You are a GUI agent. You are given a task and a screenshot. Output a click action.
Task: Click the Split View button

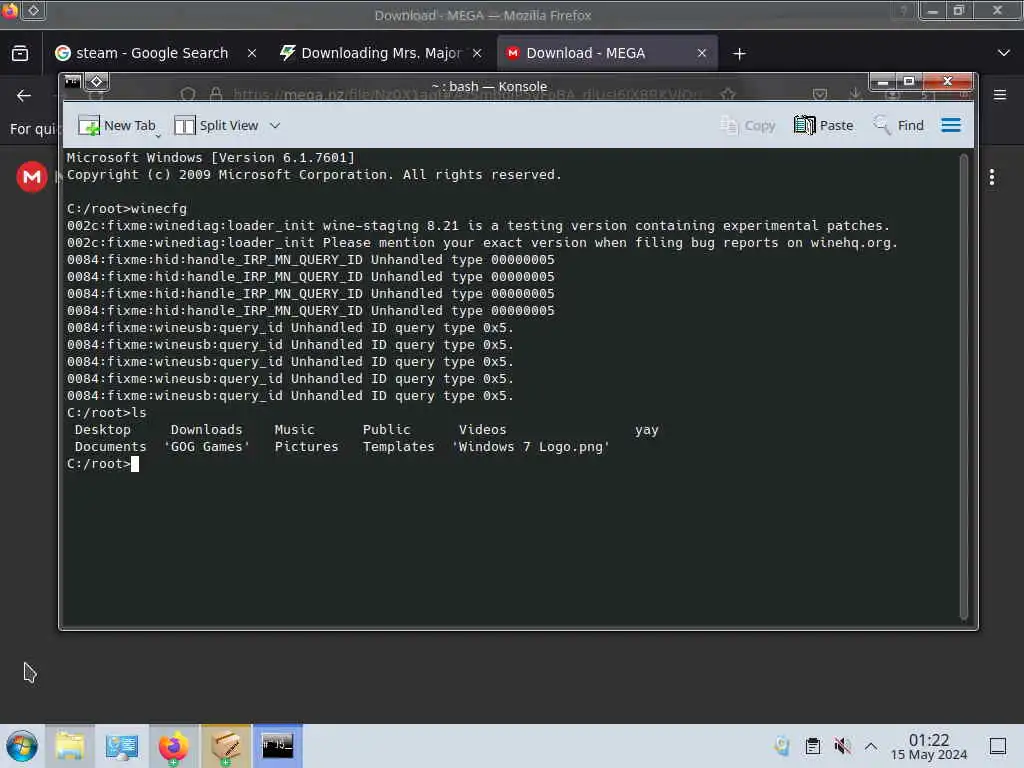(x=216, y=125)
